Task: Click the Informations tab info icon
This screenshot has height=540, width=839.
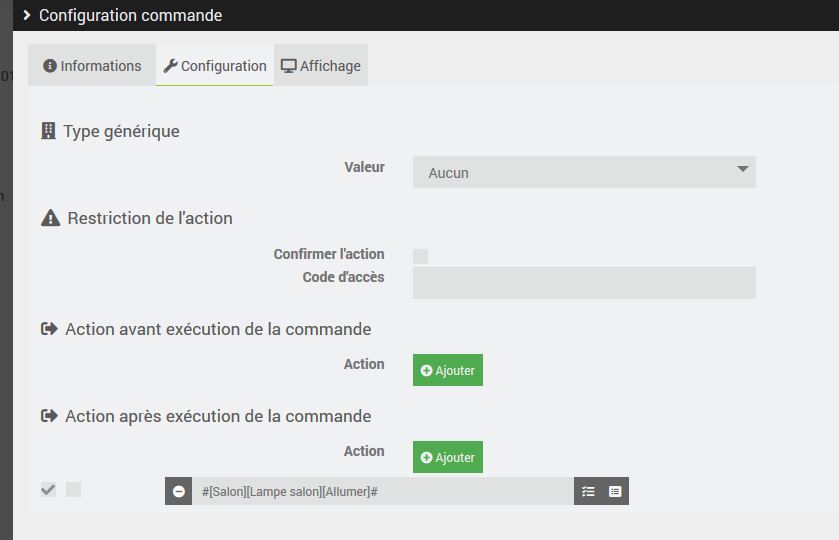Action: coord(50,66)
